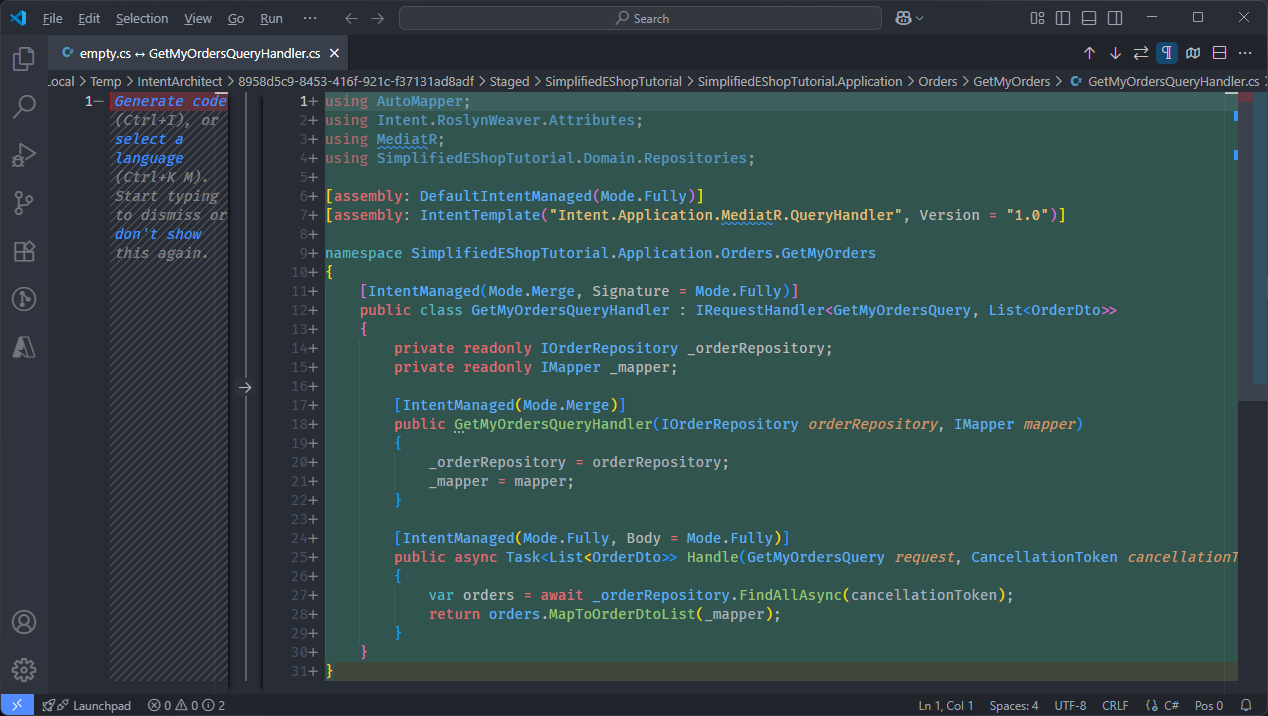Toggle show whitespace differences

(x=1167, y=53)
